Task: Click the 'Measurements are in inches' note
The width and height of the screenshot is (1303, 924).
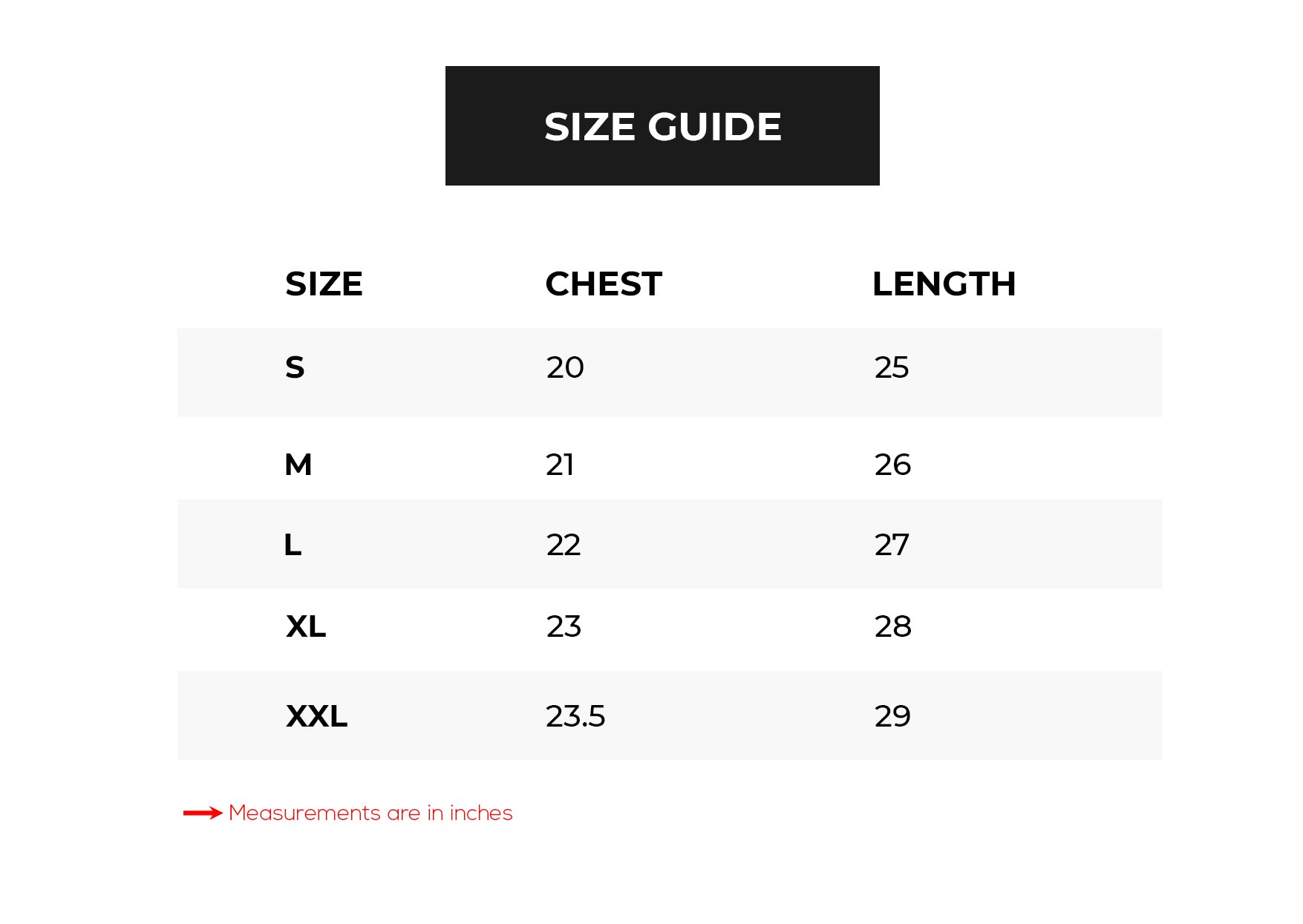Action: [370, 813]
